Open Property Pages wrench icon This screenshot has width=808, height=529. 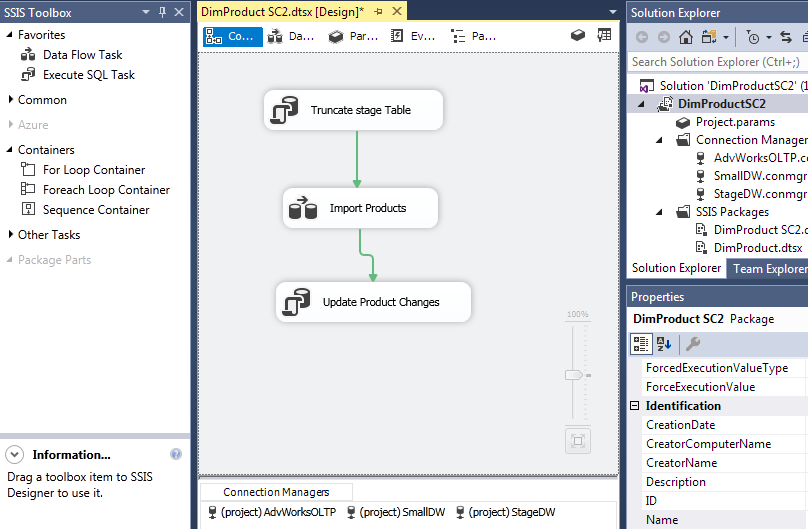point(693,344)
